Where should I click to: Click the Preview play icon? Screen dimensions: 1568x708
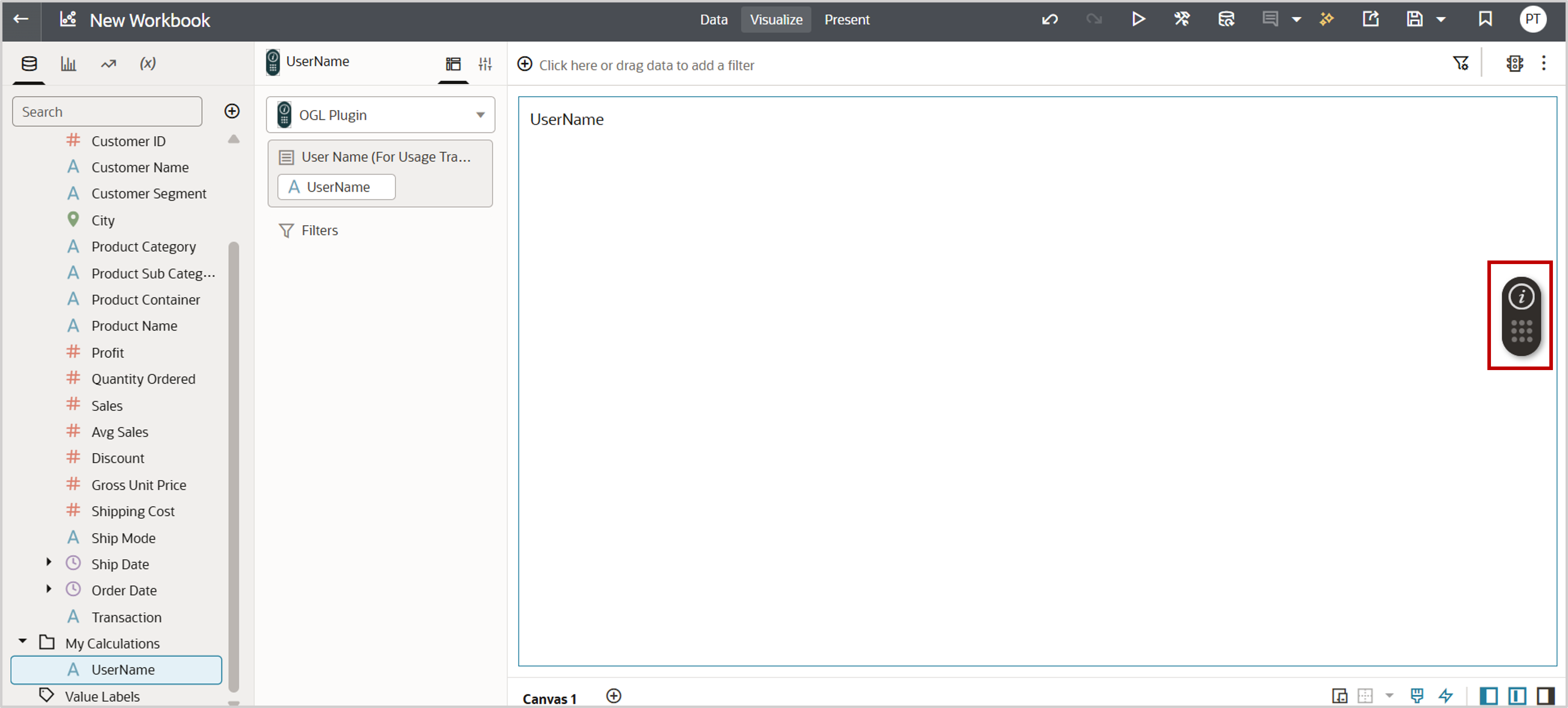point(1137,19)
